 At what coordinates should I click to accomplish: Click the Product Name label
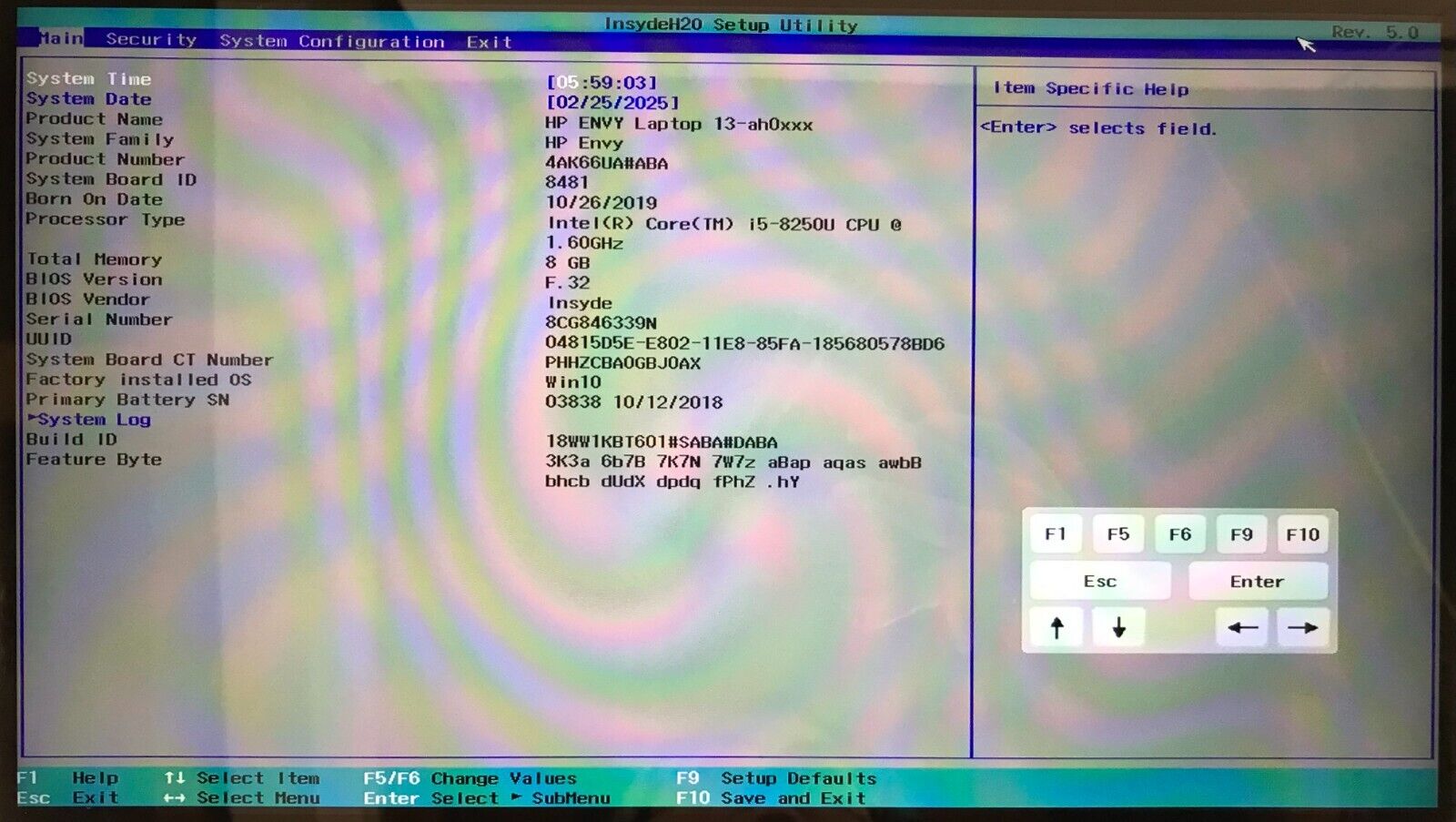coord(94,119)
